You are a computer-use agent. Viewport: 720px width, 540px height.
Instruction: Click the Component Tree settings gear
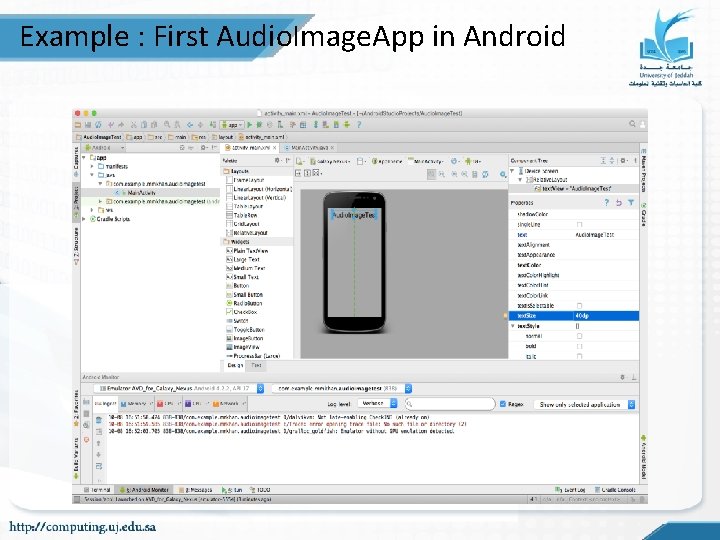click(623, 161)
